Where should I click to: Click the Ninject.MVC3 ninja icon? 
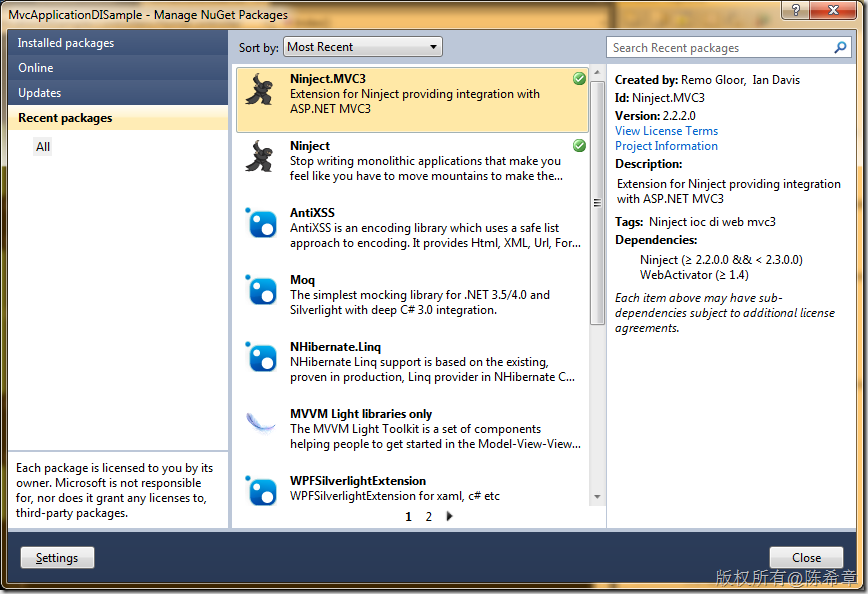(x=260, y=89)
